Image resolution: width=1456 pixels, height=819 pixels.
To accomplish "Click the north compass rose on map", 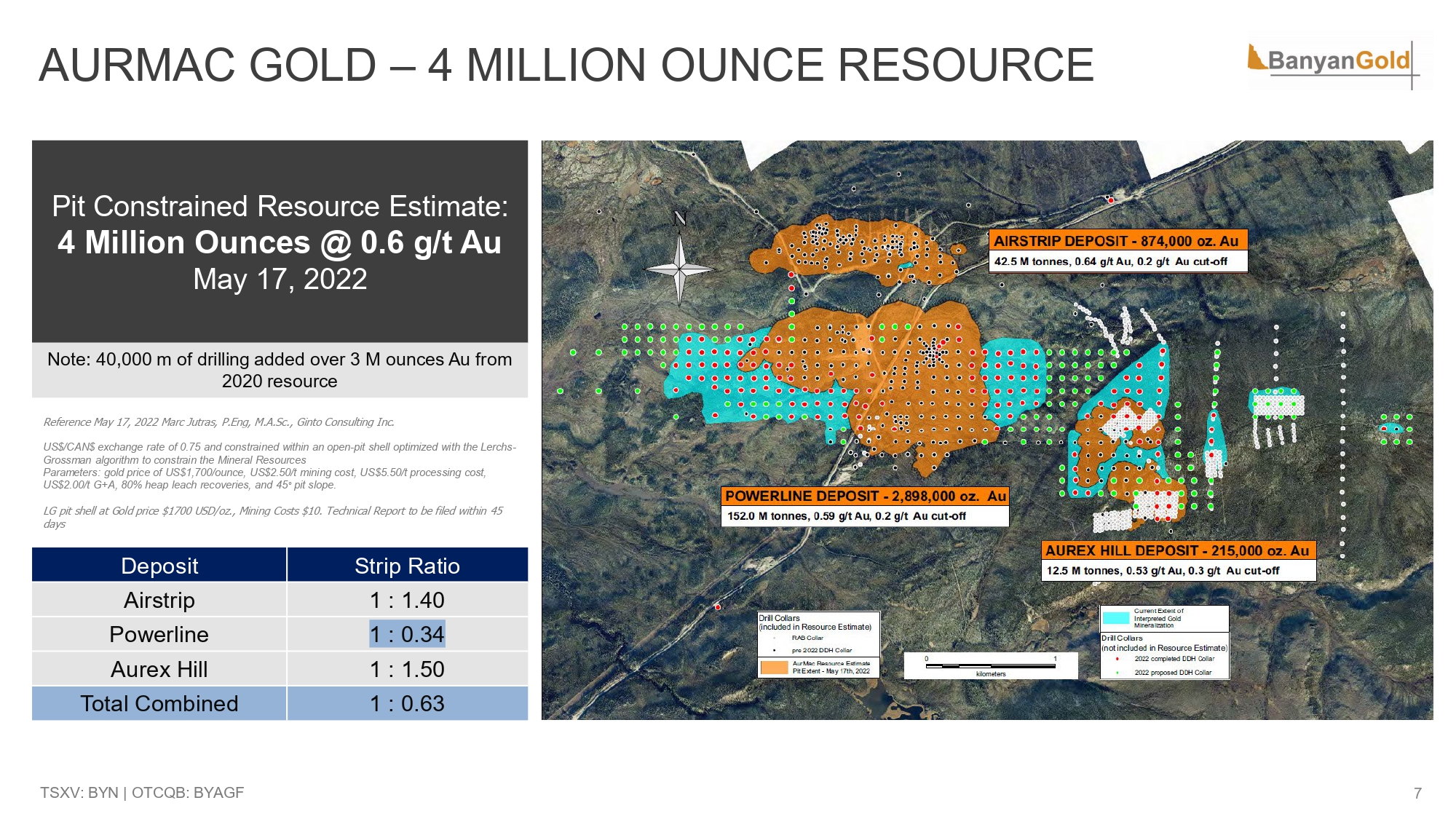I will click(x=679, y=269).
